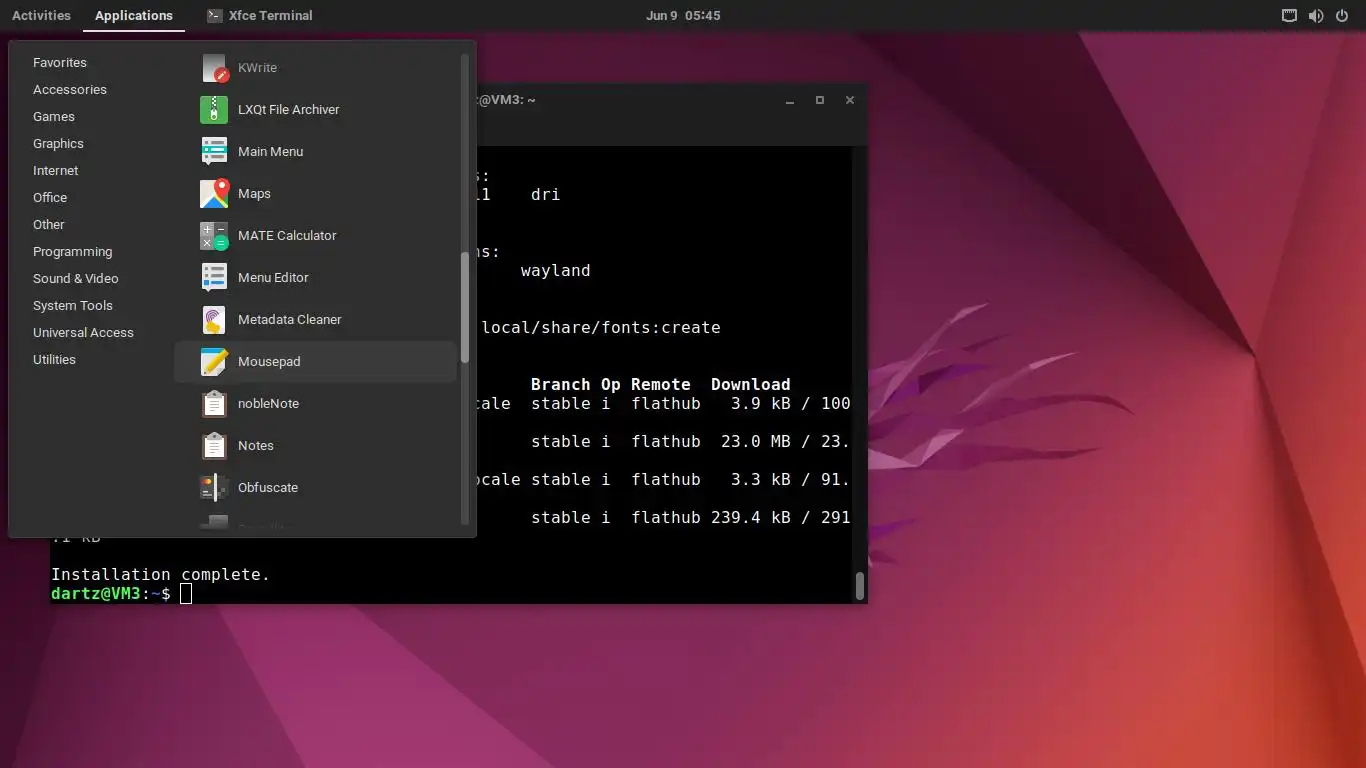Image resolution: width=1366 pixels, height=768 pixels.
Task: Click 'Installation complete.' text in terminal
Action: tap(161, 575)
